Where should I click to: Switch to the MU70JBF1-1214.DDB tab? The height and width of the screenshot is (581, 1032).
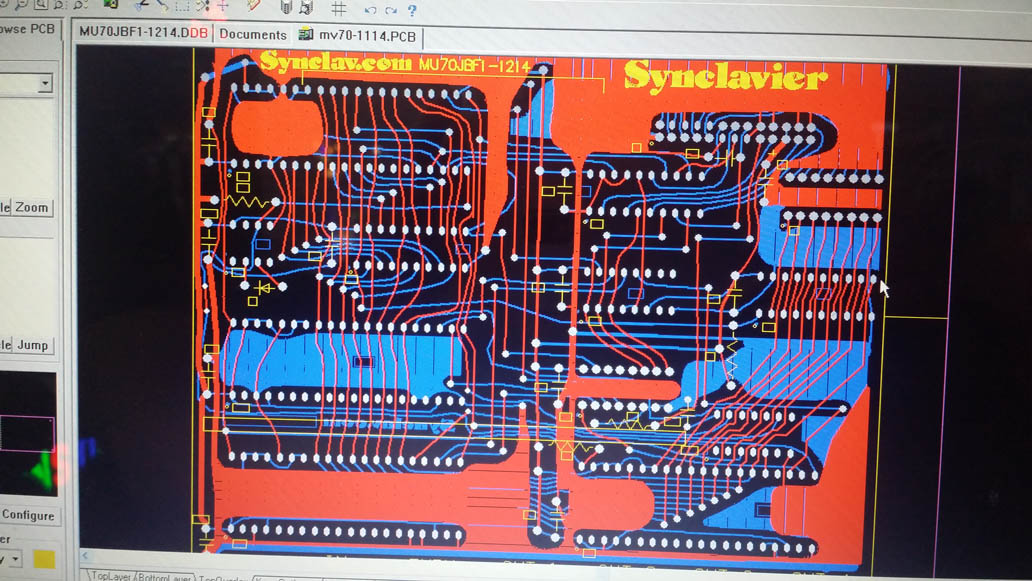[x=143, y=32]
